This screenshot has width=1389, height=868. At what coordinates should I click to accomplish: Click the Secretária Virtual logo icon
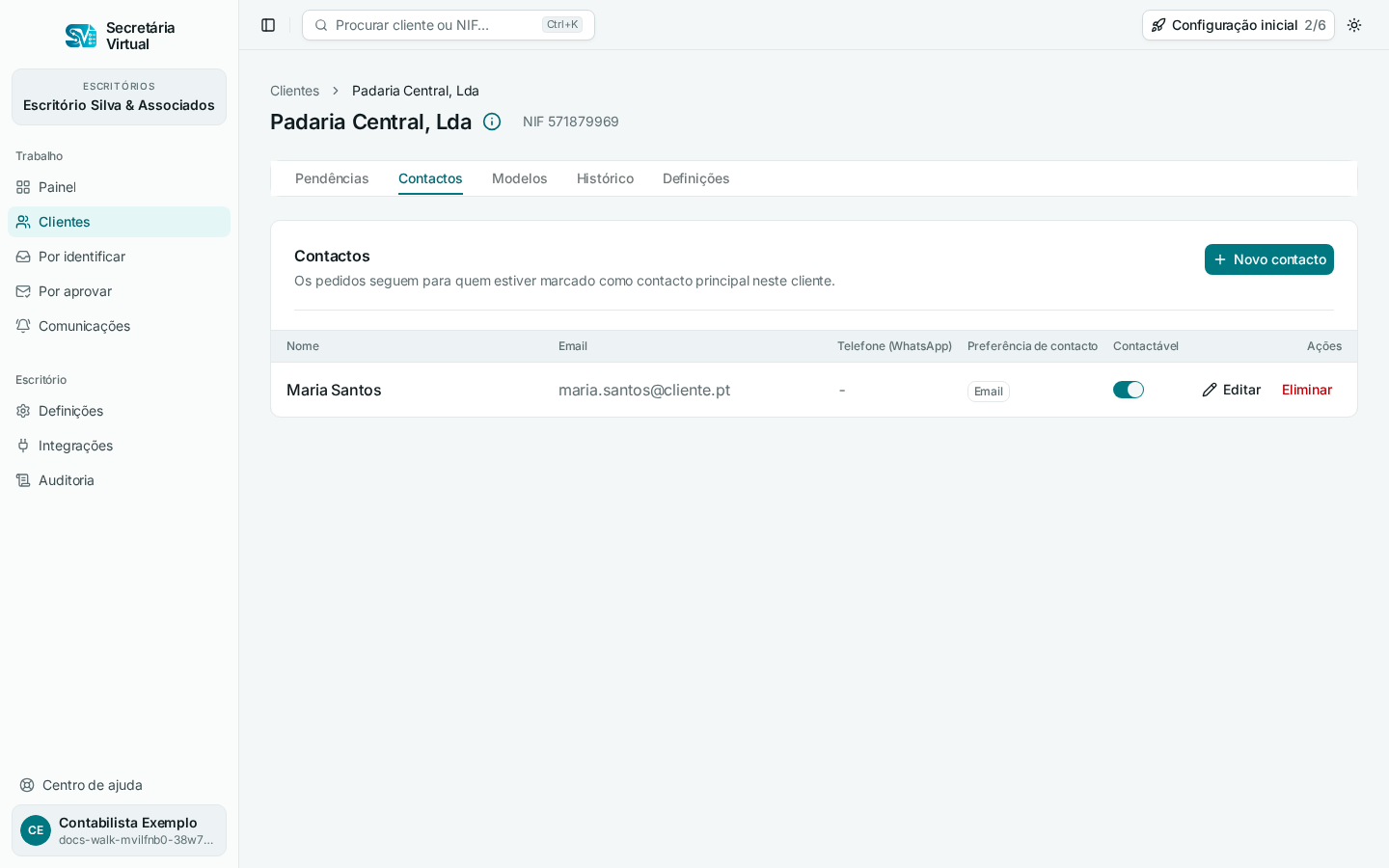click(81, 36)
